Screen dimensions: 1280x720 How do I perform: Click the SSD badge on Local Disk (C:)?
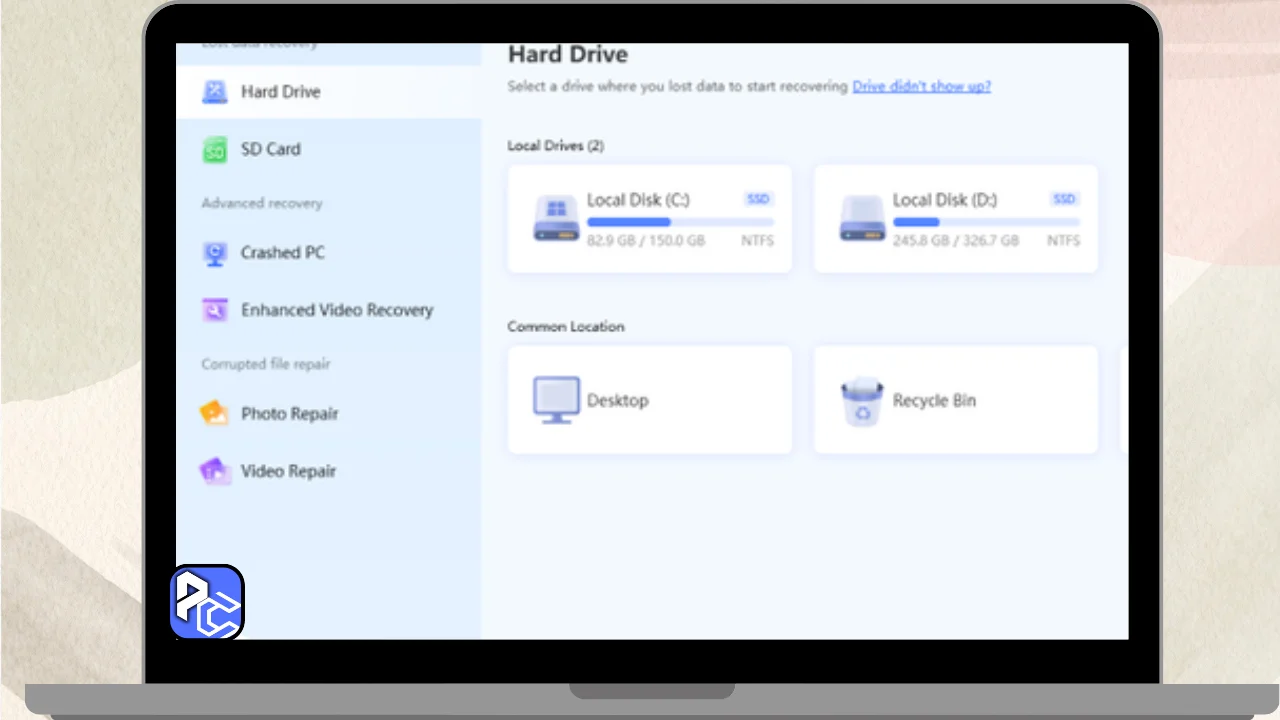click(758, 199)
